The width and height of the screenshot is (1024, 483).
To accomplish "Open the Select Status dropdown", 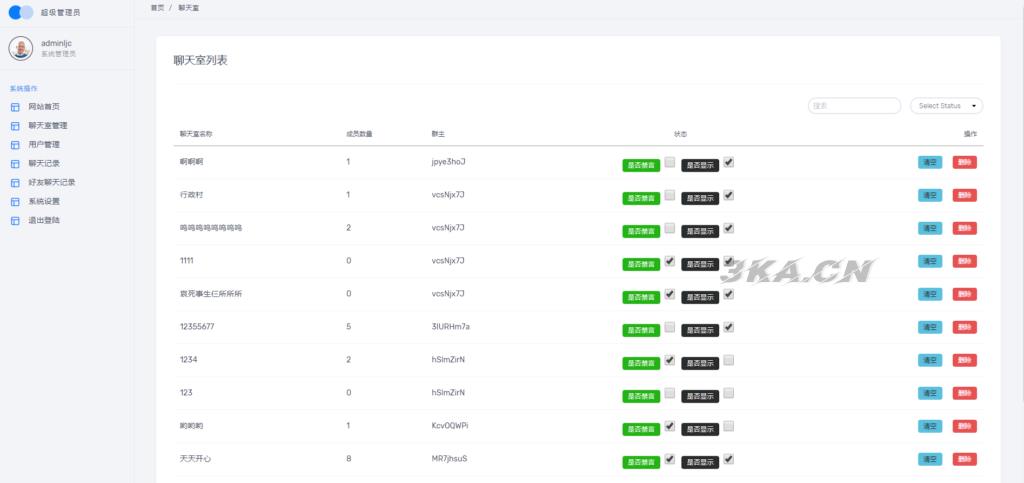I will point(946,106).
